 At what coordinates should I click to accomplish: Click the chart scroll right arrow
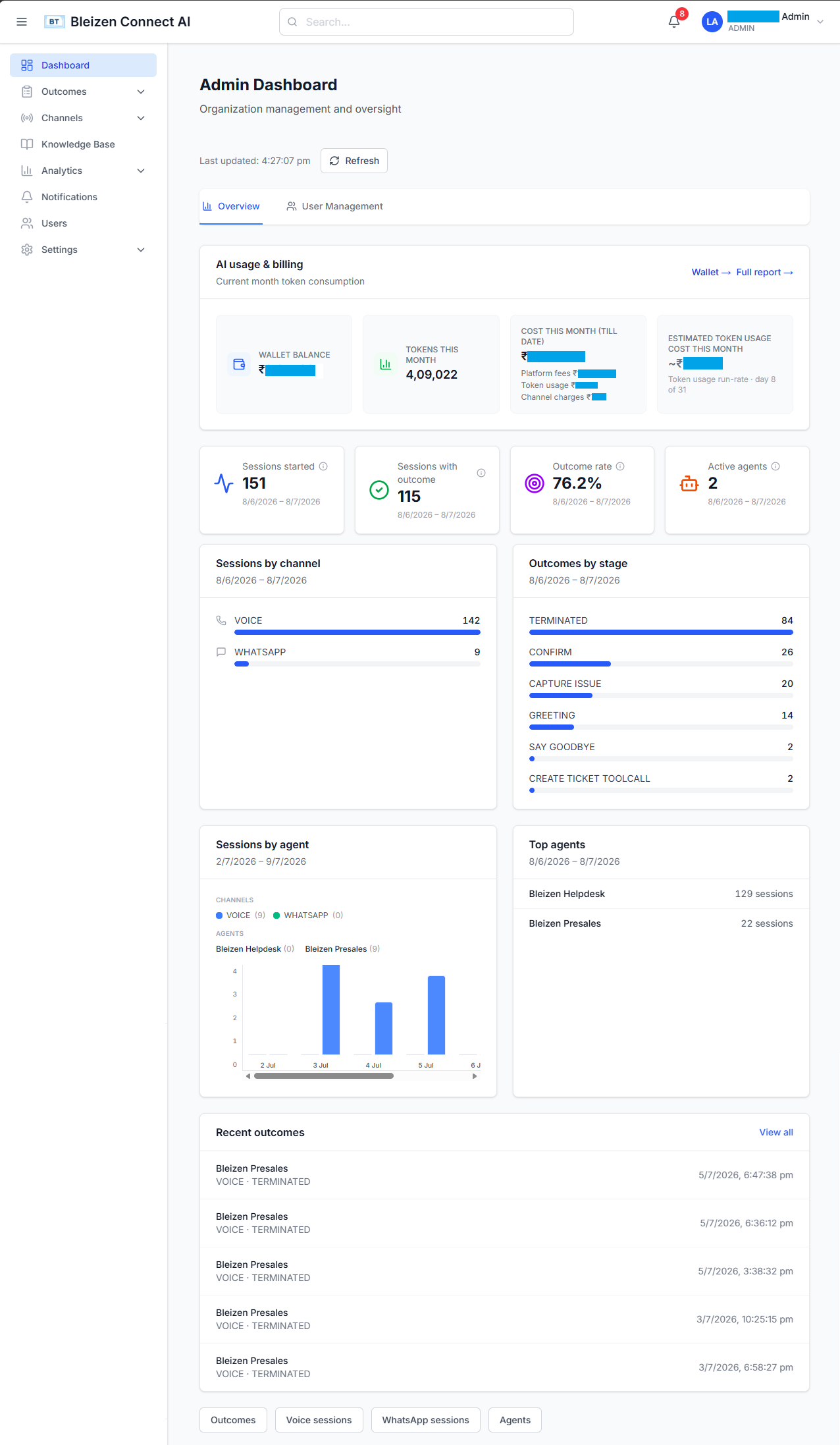point(475,1076)
